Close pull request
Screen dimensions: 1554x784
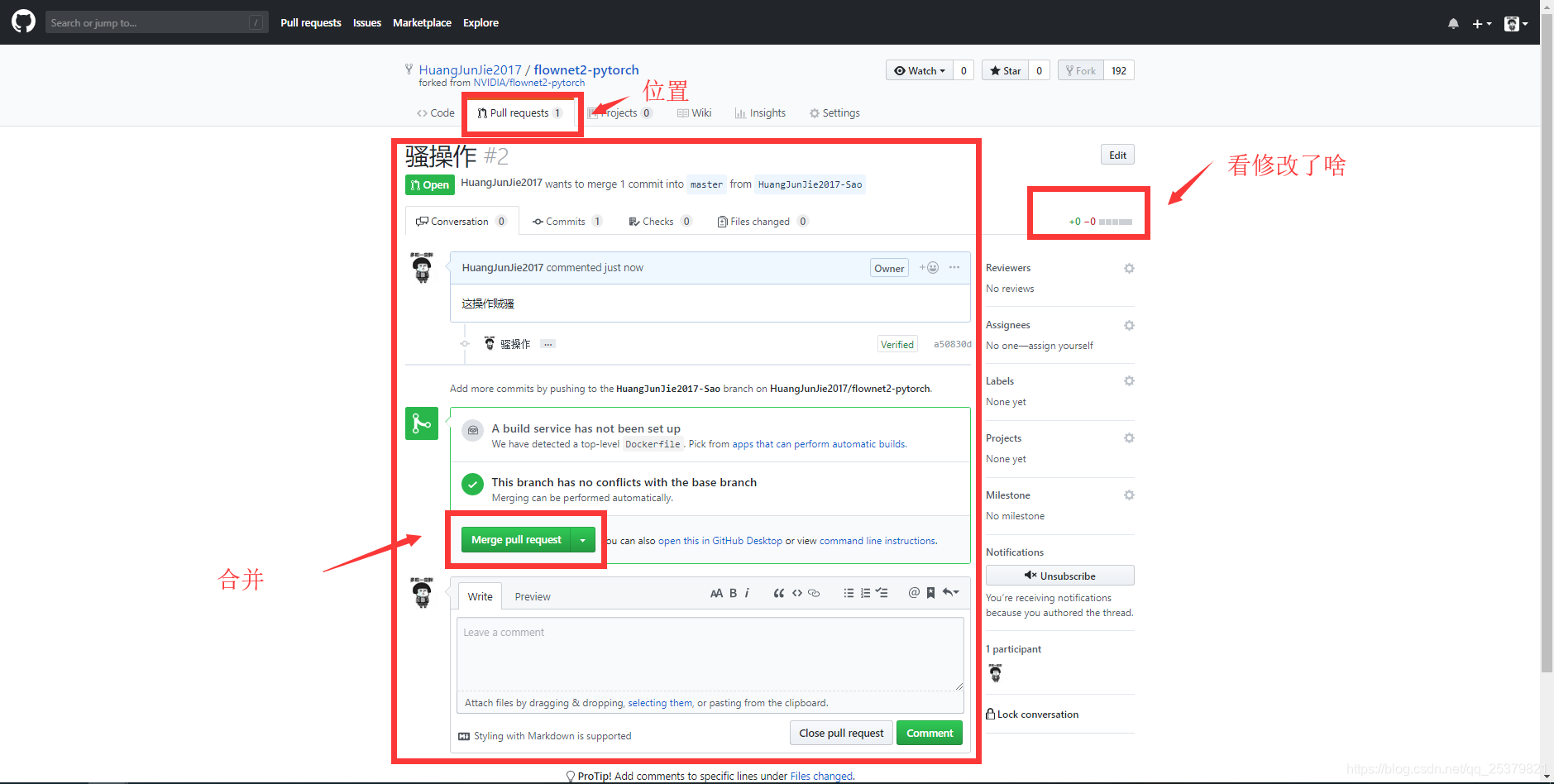click(x=841, y=733)
